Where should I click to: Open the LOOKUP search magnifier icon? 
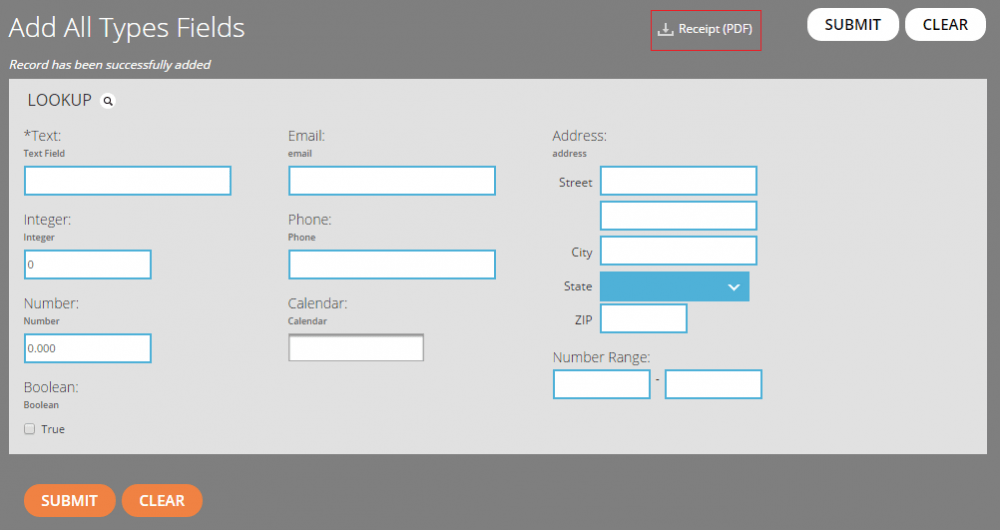pyautogui.click(x=108, y=101)
